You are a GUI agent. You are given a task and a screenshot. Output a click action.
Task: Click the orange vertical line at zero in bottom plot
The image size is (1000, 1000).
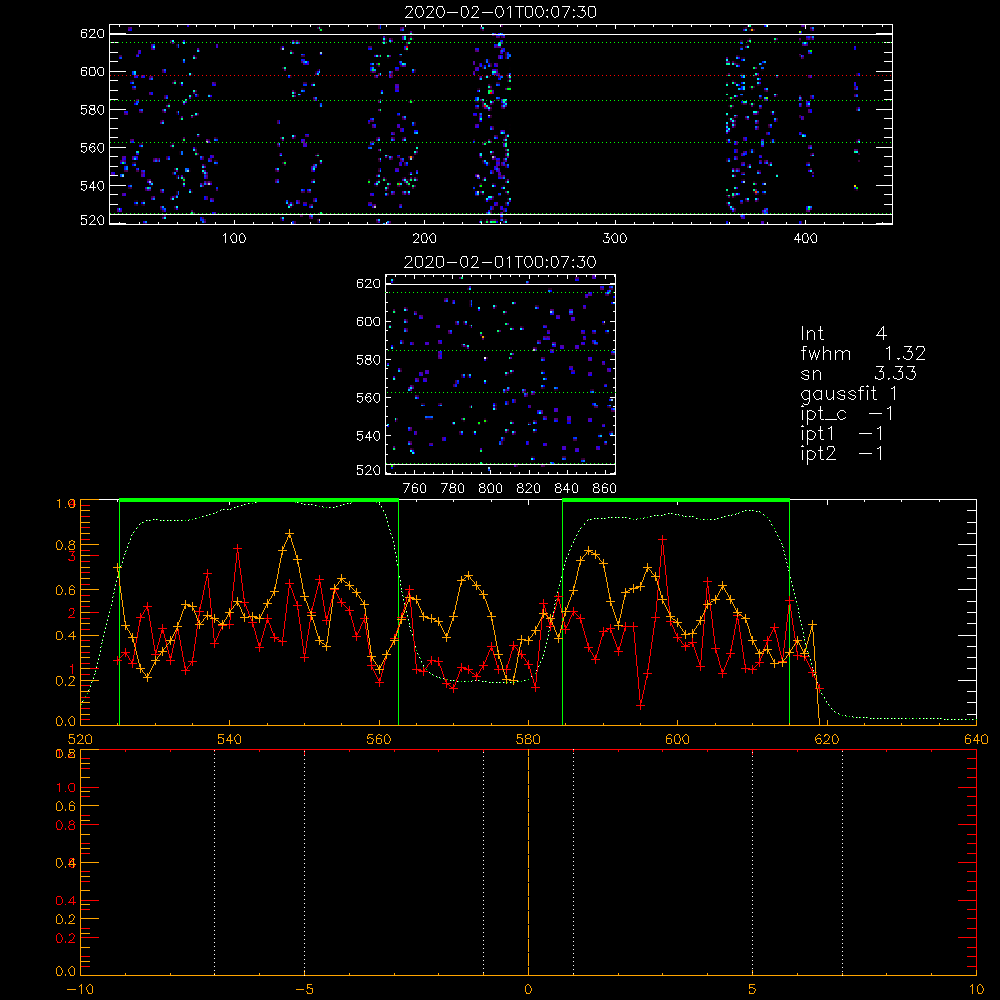(x=528, y=862)
